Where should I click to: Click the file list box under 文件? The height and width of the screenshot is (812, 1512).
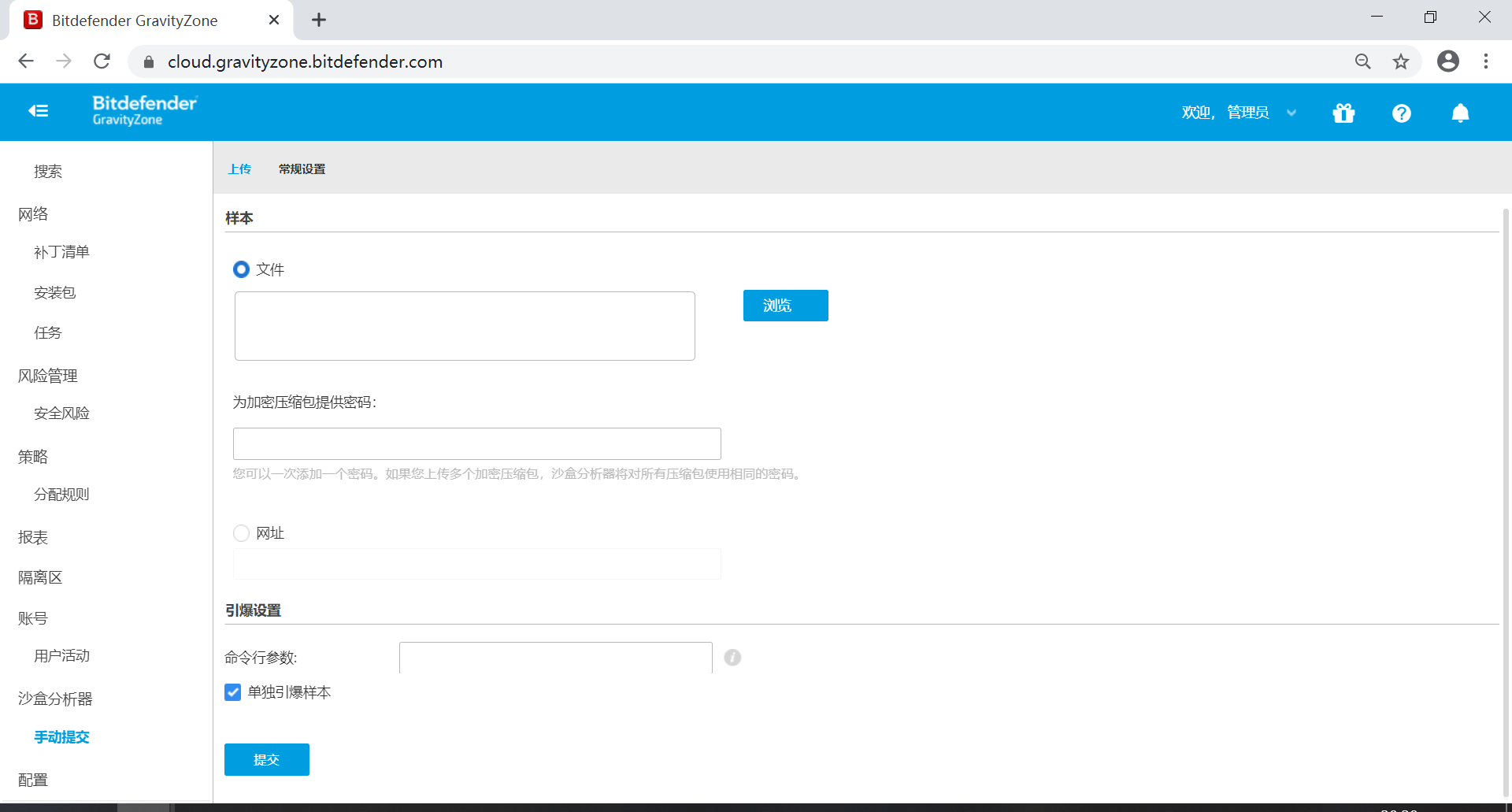465,326
